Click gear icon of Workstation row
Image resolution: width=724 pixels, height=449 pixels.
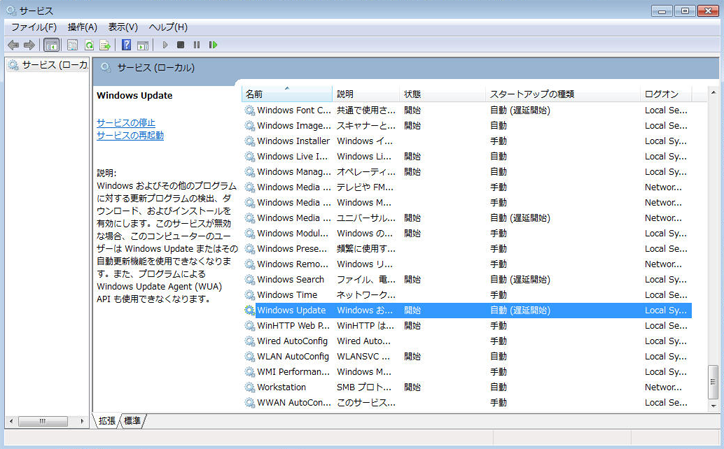tap(250, 387)
